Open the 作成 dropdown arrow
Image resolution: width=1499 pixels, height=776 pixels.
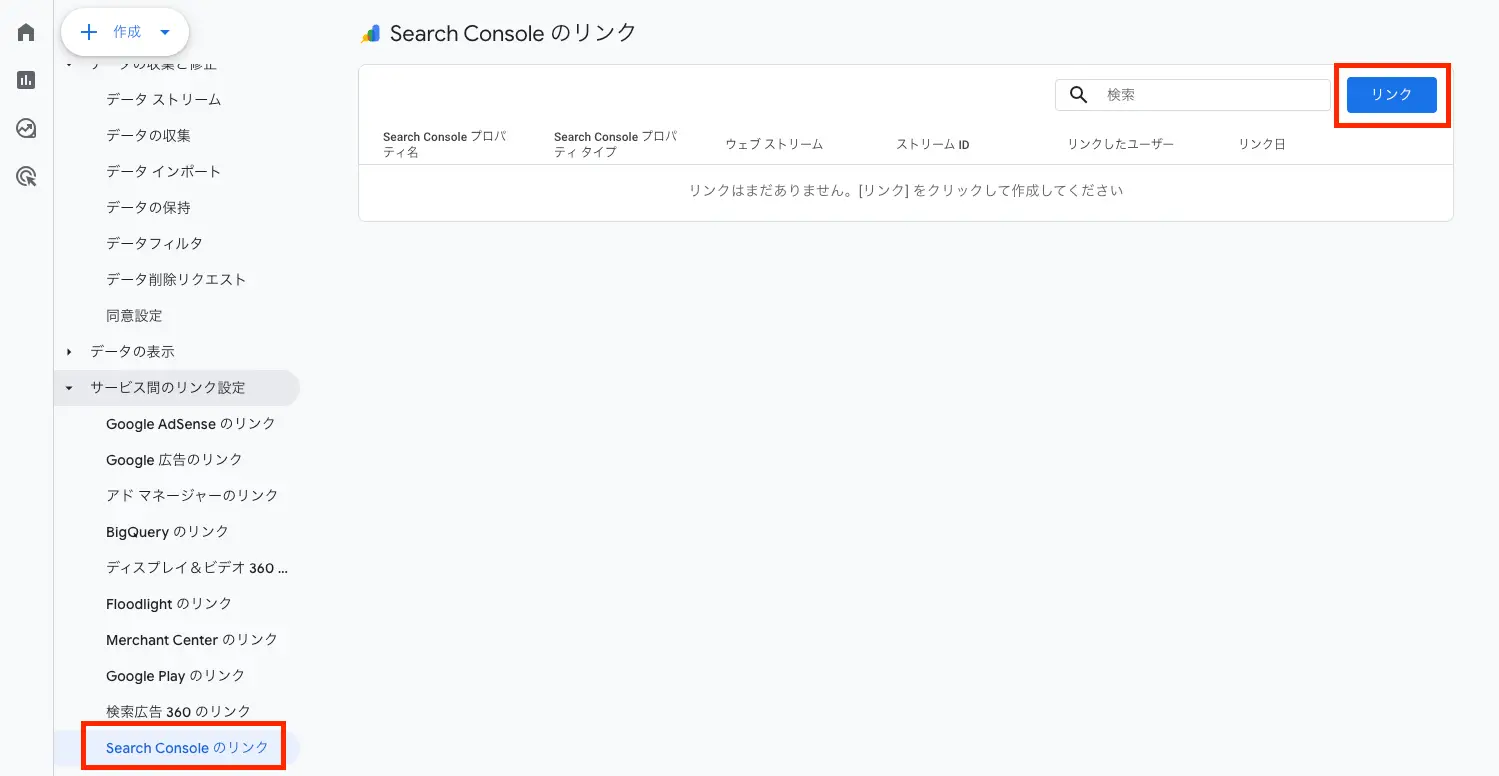[x=165, y=32]
